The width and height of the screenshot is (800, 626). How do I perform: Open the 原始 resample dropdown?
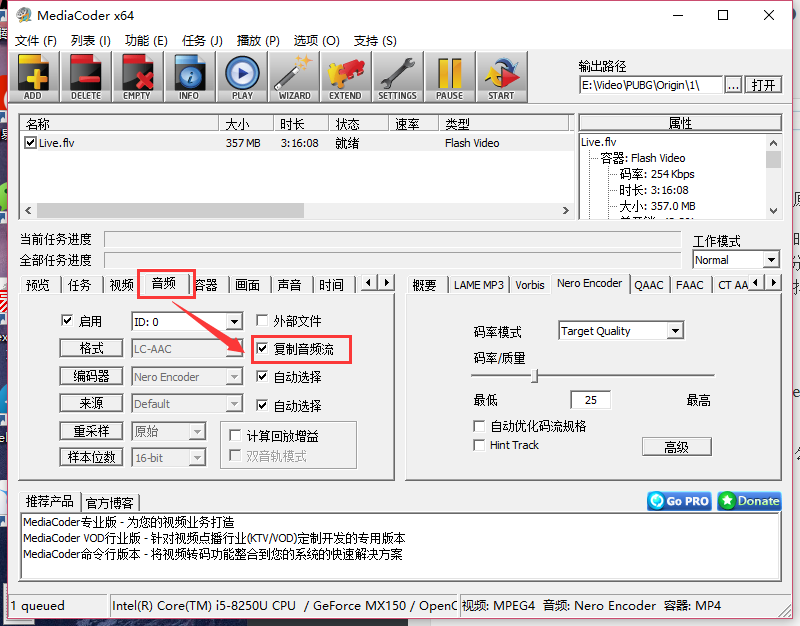(197, 432)
